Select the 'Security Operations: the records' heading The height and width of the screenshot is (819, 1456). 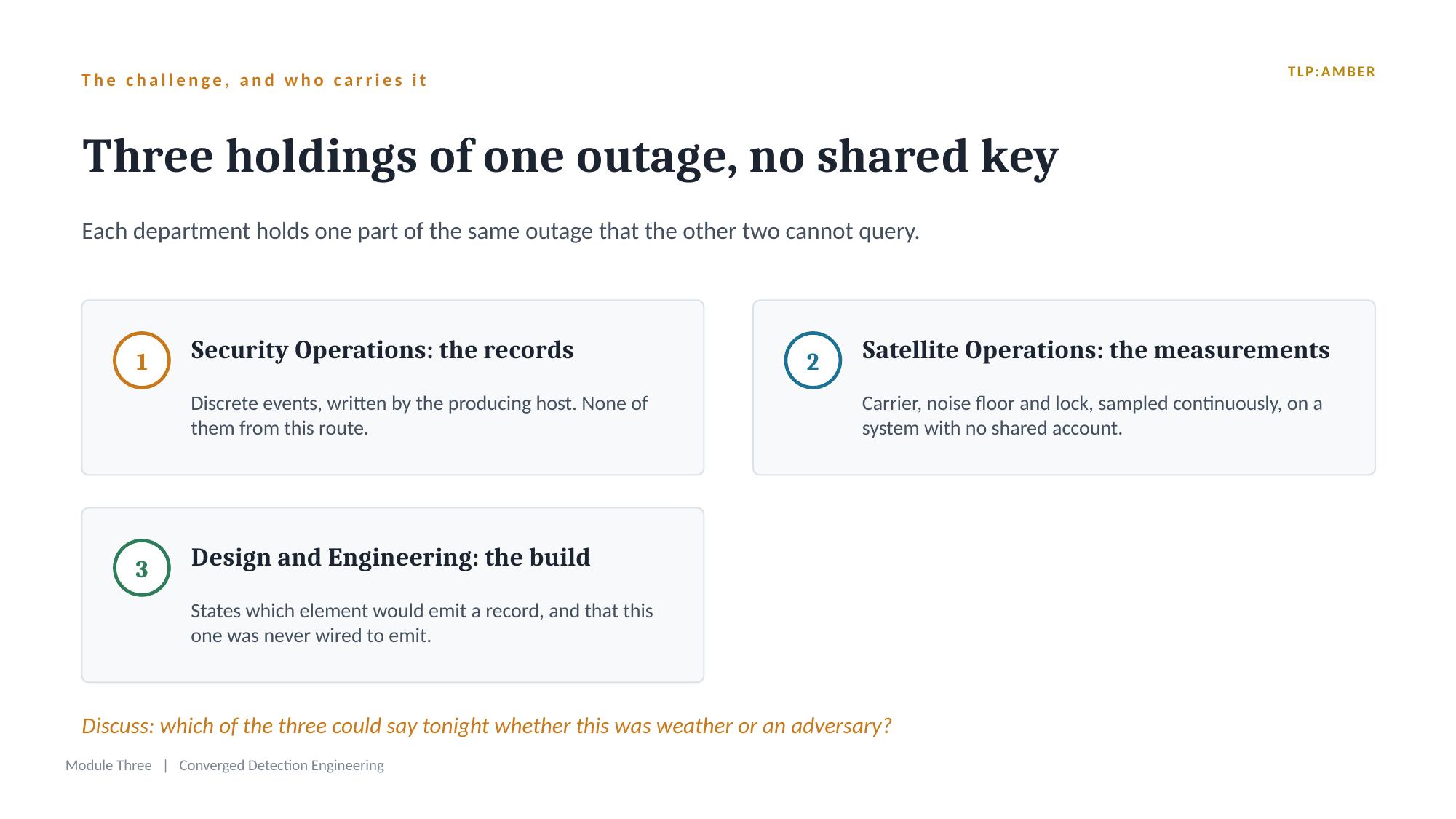coord(382,350)
